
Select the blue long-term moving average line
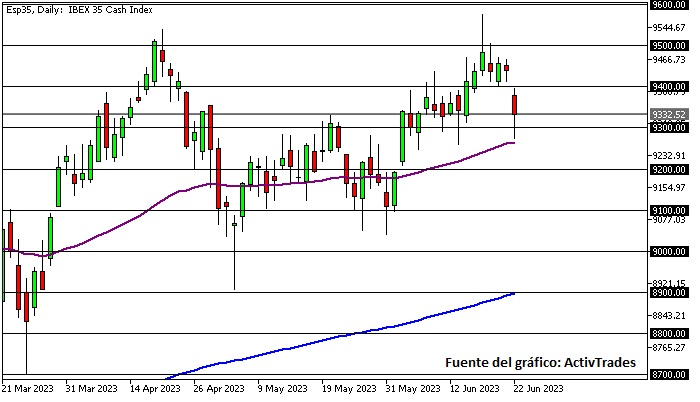400,322
